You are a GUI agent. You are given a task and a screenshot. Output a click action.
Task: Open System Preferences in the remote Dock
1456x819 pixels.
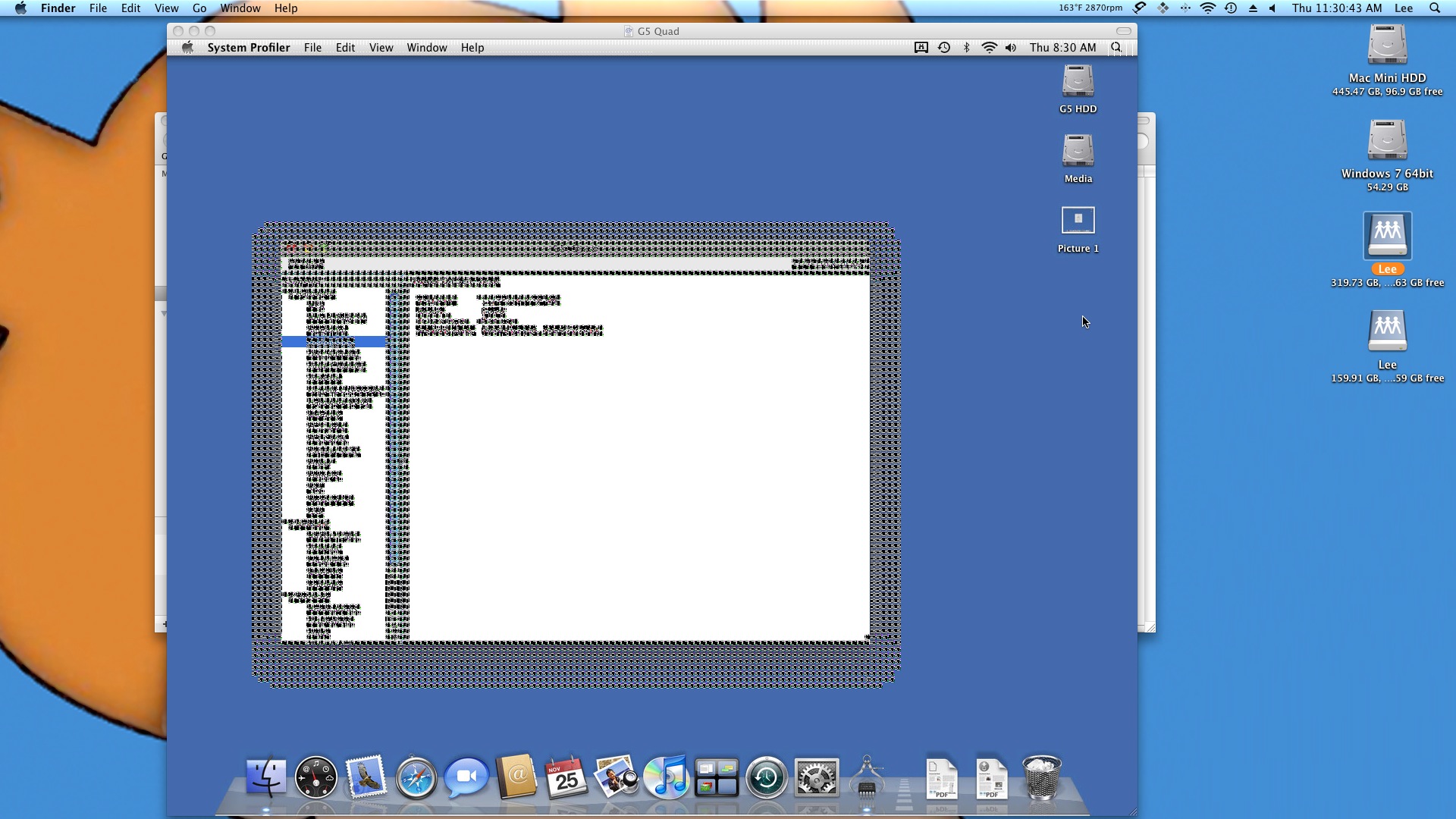pos(817,778)
